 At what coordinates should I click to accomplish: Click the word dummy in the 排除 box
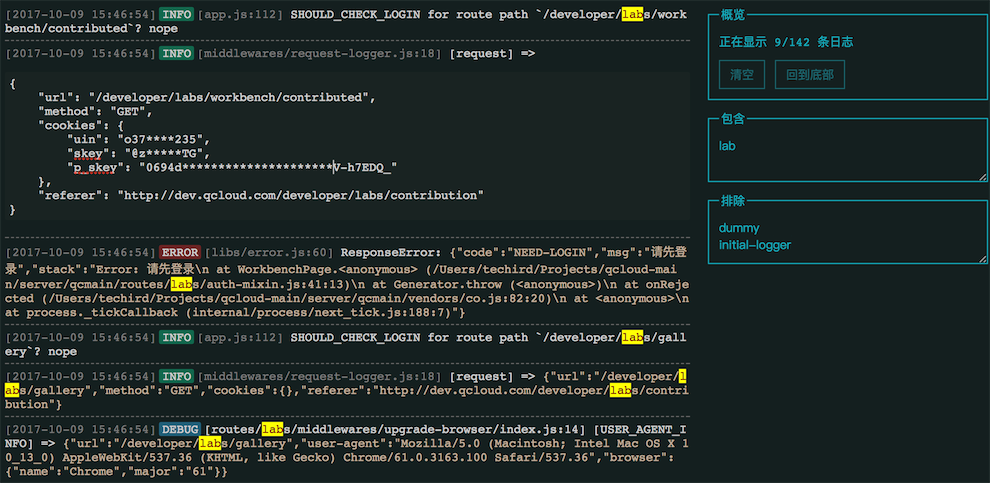(x=739, y=228)
